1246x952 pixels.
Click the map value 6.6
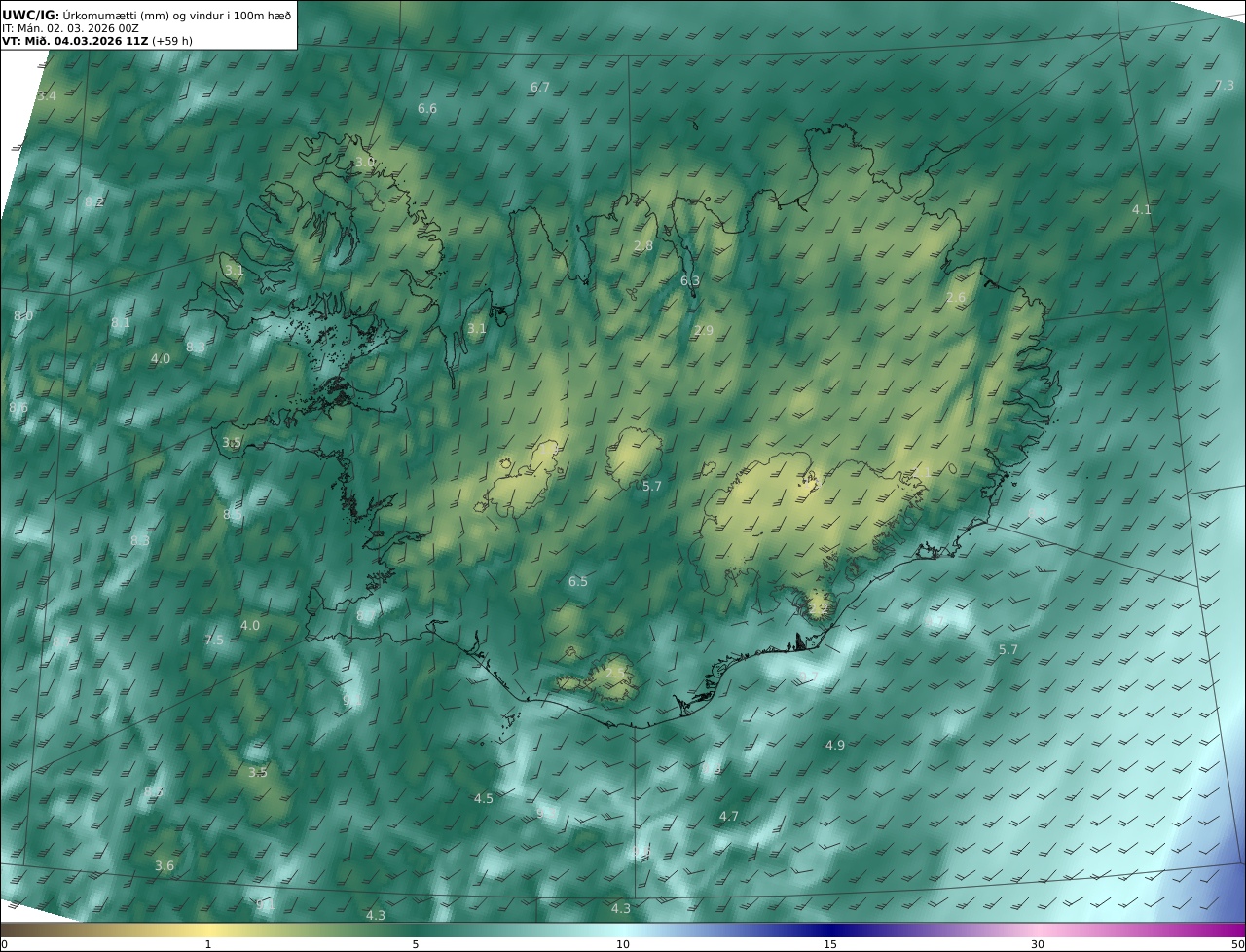427,109
